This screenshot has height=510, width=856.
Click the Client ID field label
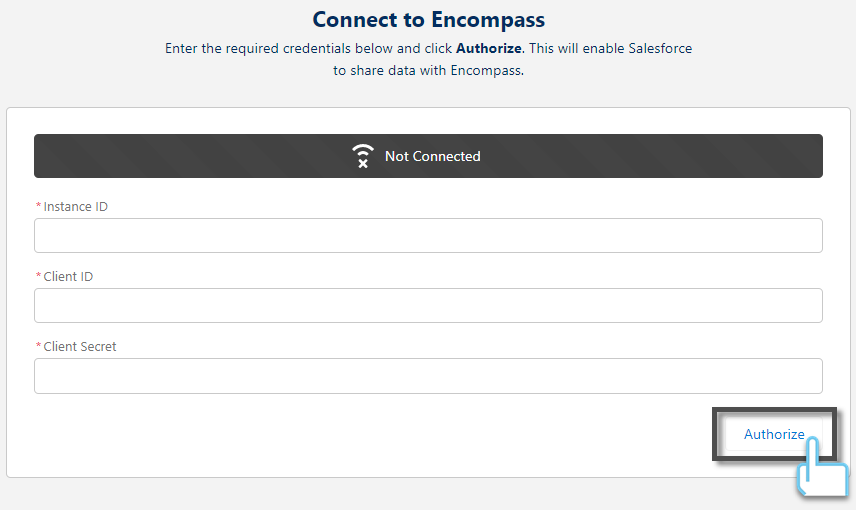click(x=68, y=276)
